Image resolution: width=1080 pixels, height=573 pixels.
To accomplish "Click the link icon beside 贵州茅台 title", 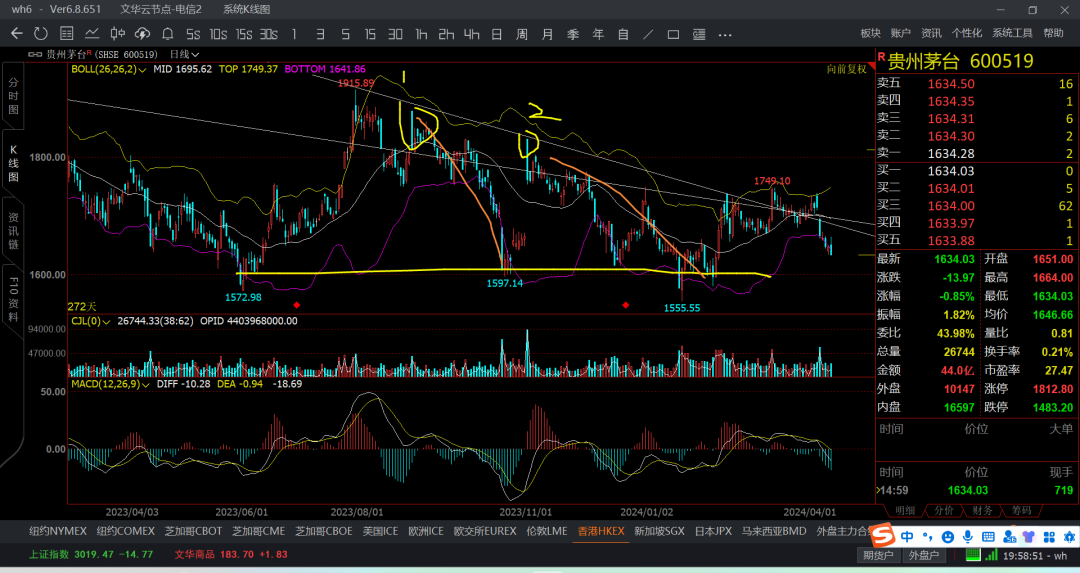I will coord(34,54).
